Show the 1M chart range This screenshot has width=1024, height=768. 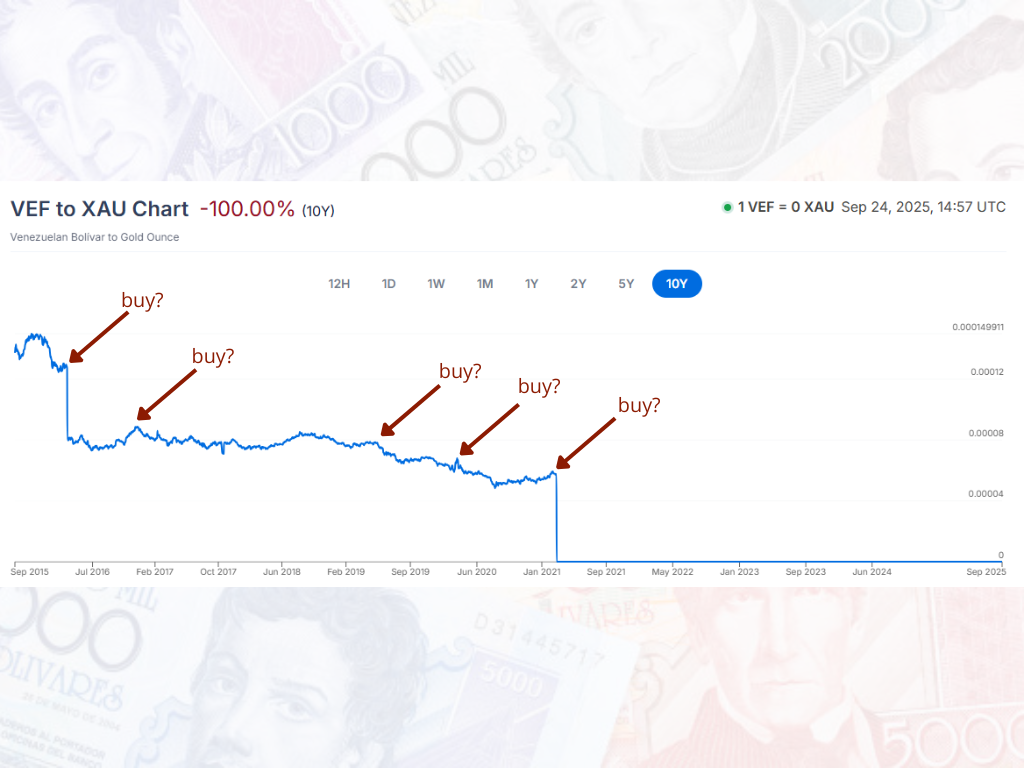pyautogui.click(x=485, y=284)
